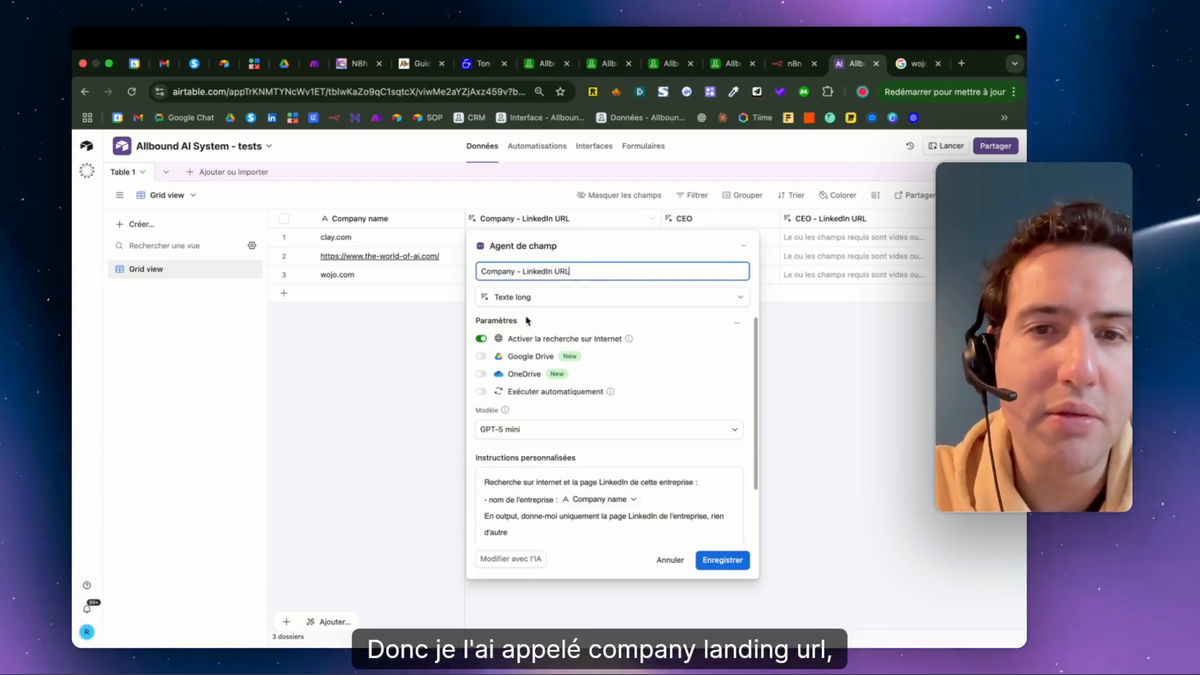
Task: Turn on Exécuter automatiquement toggle
Action: click(482, 392)
